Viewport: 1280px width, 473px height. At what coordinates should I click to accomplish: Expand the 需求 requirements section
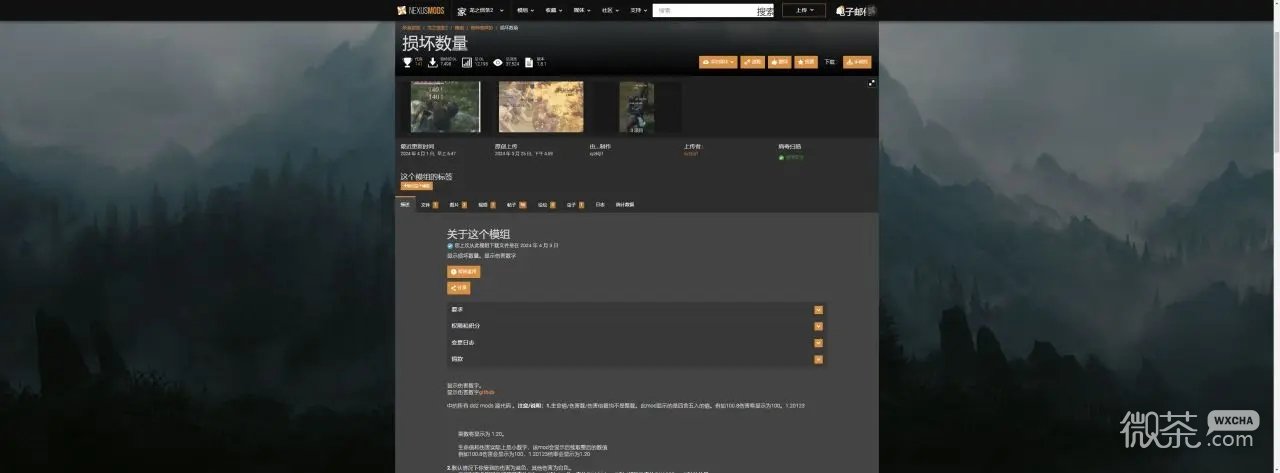818,310
